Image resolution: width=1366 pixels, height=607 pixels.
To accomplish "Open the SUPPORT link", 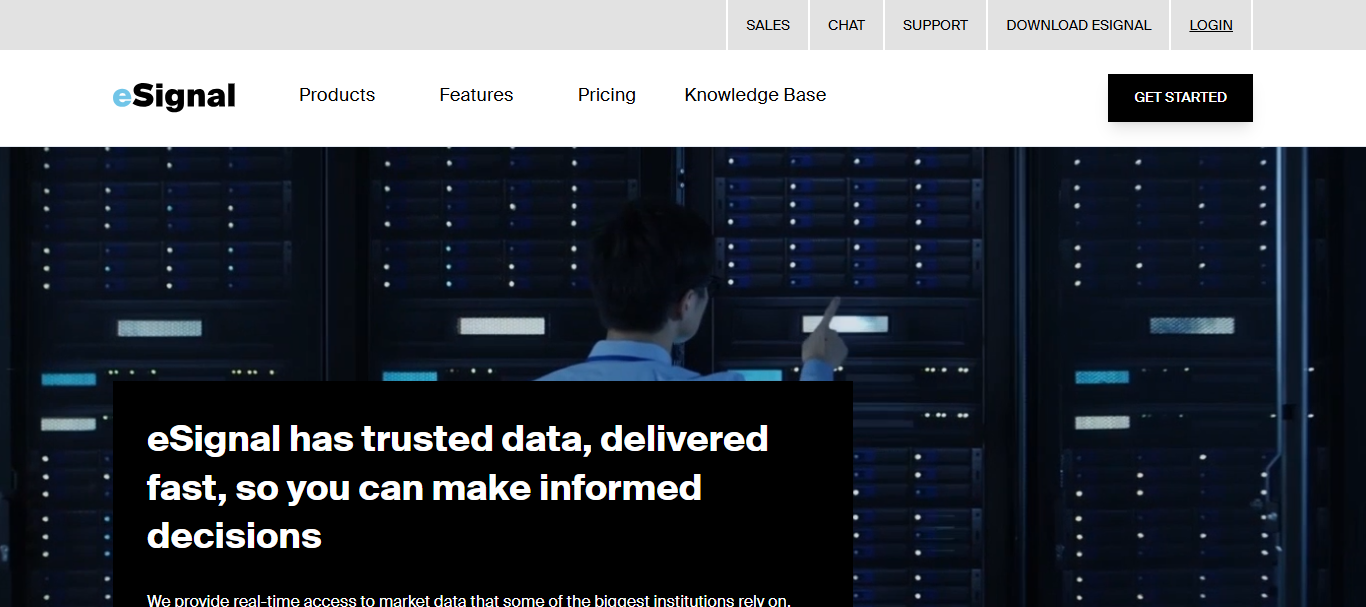I will (x=935, y=25).
